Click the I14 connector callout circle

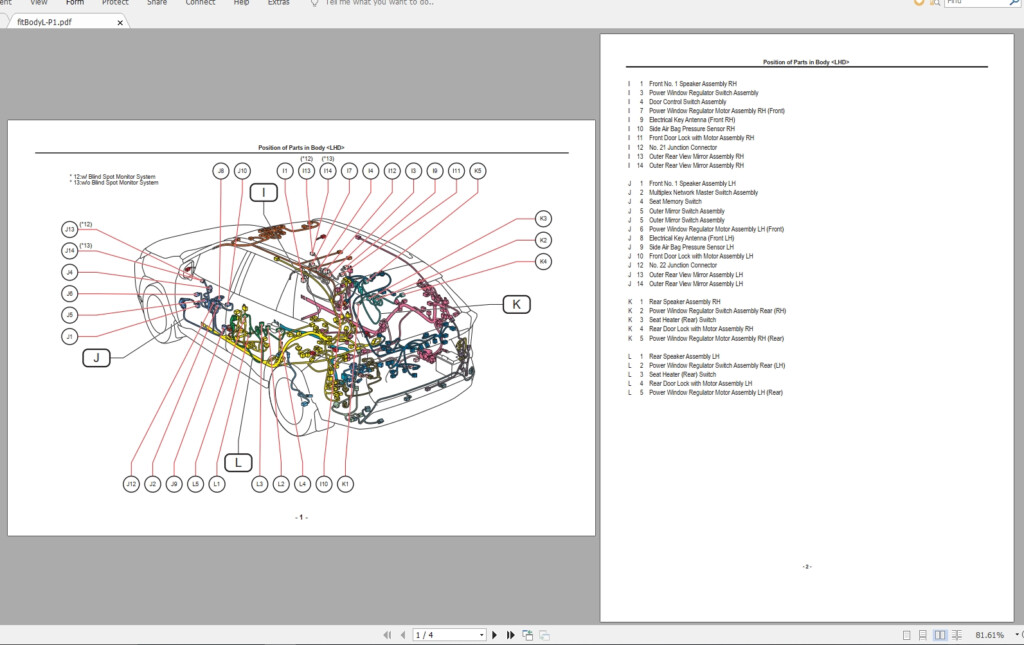pos(328,171)
